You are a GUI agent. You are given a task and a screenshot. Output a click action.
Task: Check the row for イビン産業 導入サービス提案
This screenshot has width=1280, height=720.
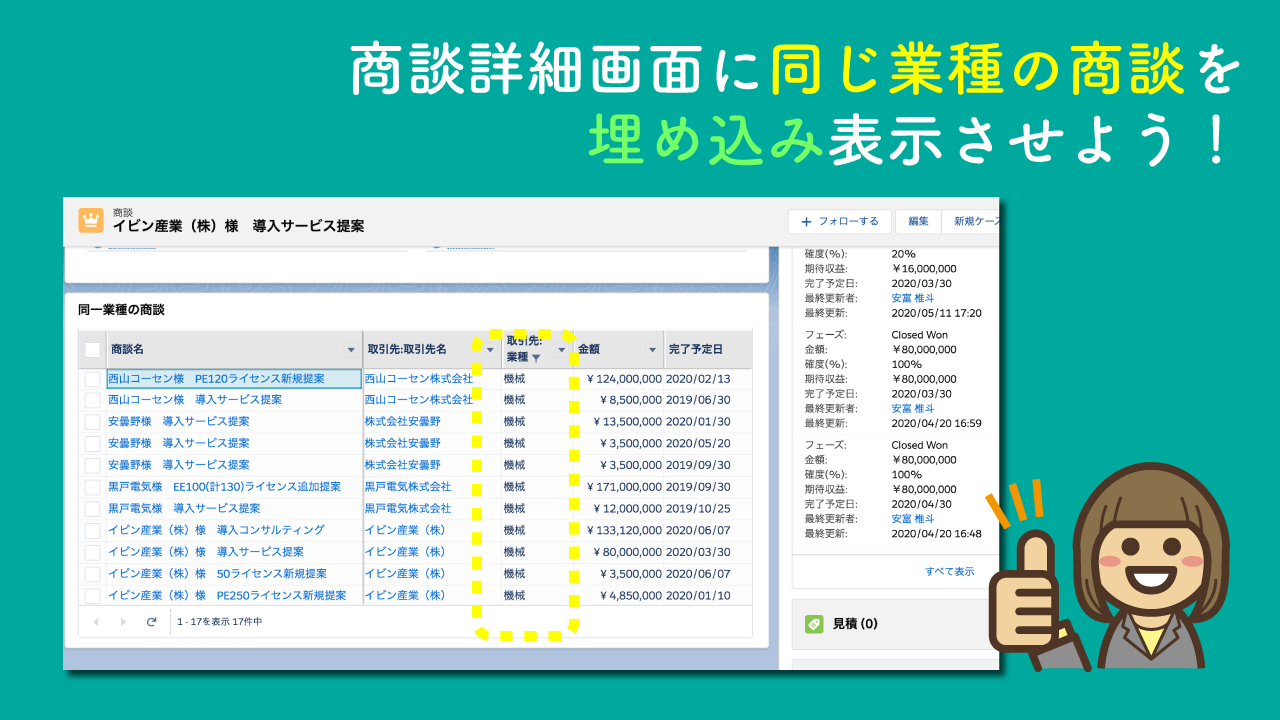click(x=92, y=552)
